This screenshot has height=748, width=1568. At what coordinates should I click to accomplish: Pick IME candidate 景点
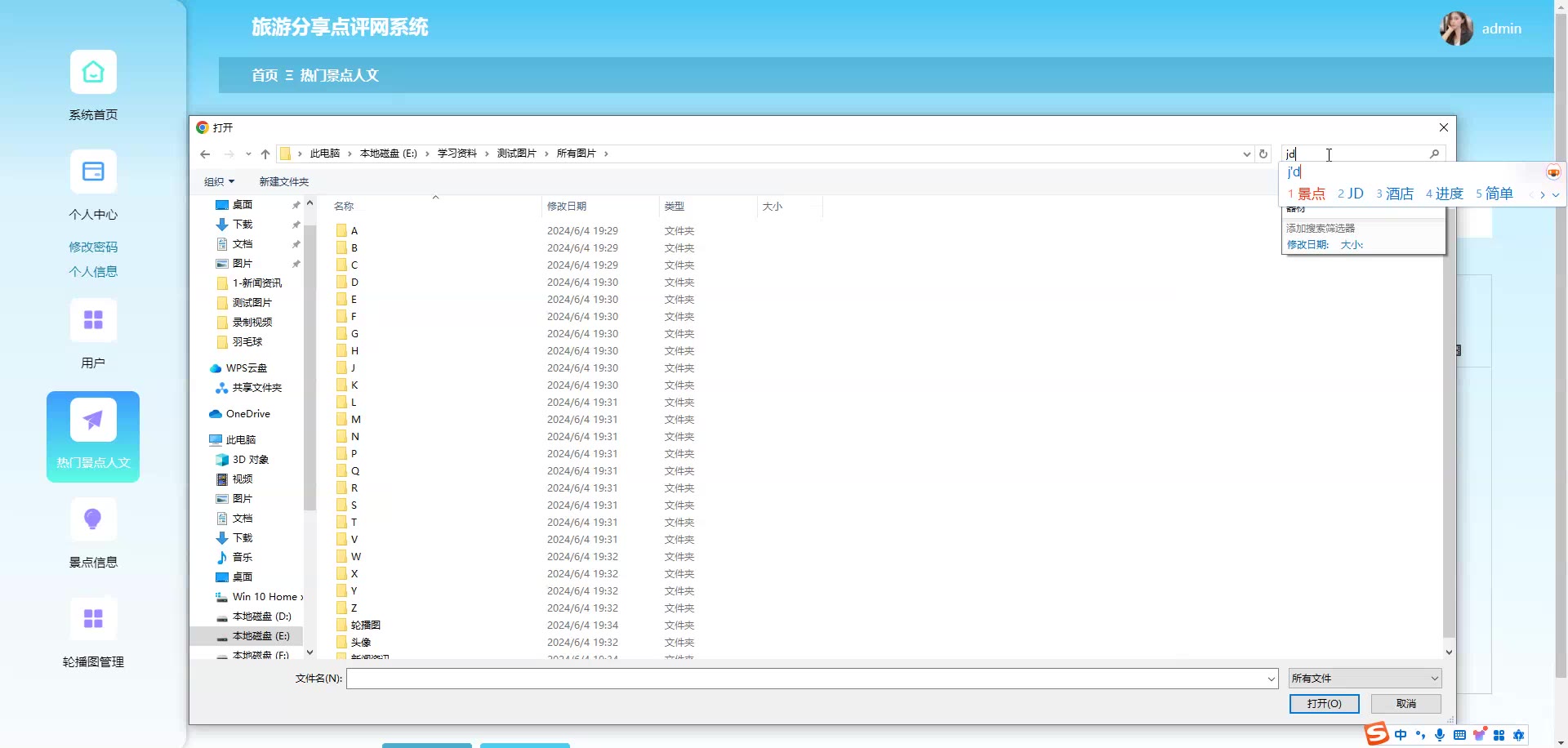(1307, 194)
